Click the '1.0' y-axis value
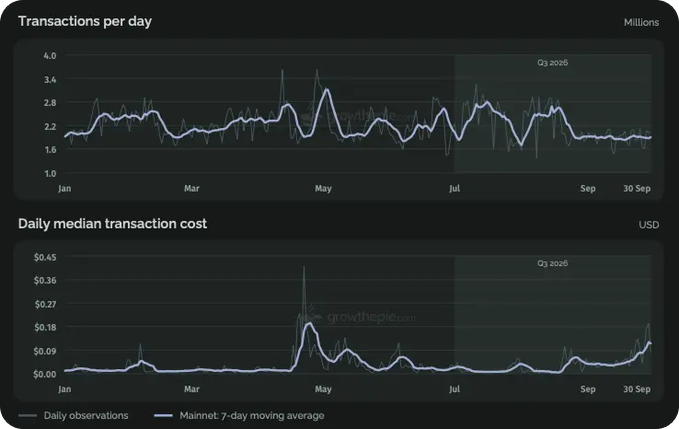 pyautogui.click(x=50, y=174)
